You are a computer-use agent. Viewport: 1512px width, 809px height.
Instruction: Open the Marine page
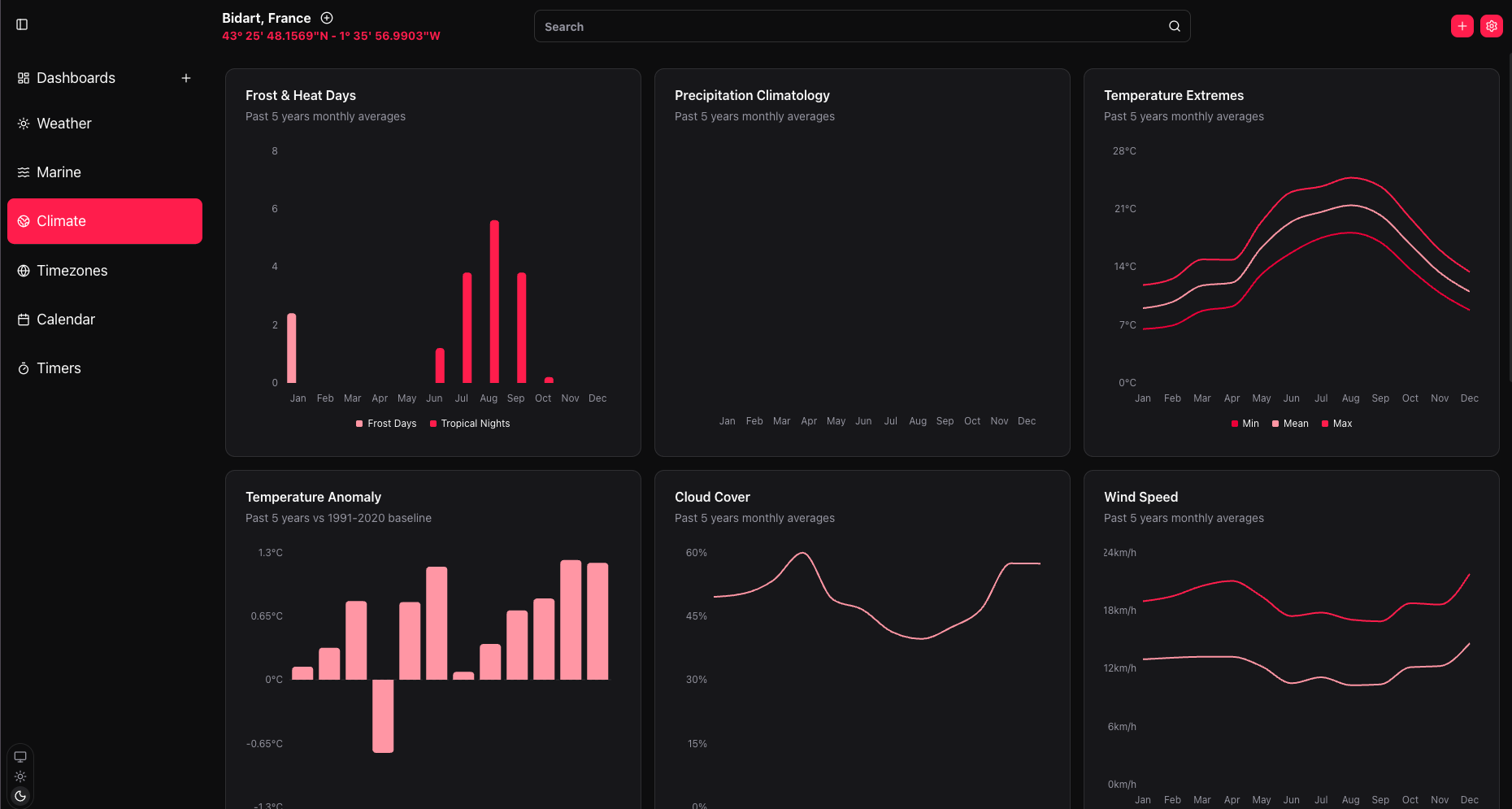[105, 172]
